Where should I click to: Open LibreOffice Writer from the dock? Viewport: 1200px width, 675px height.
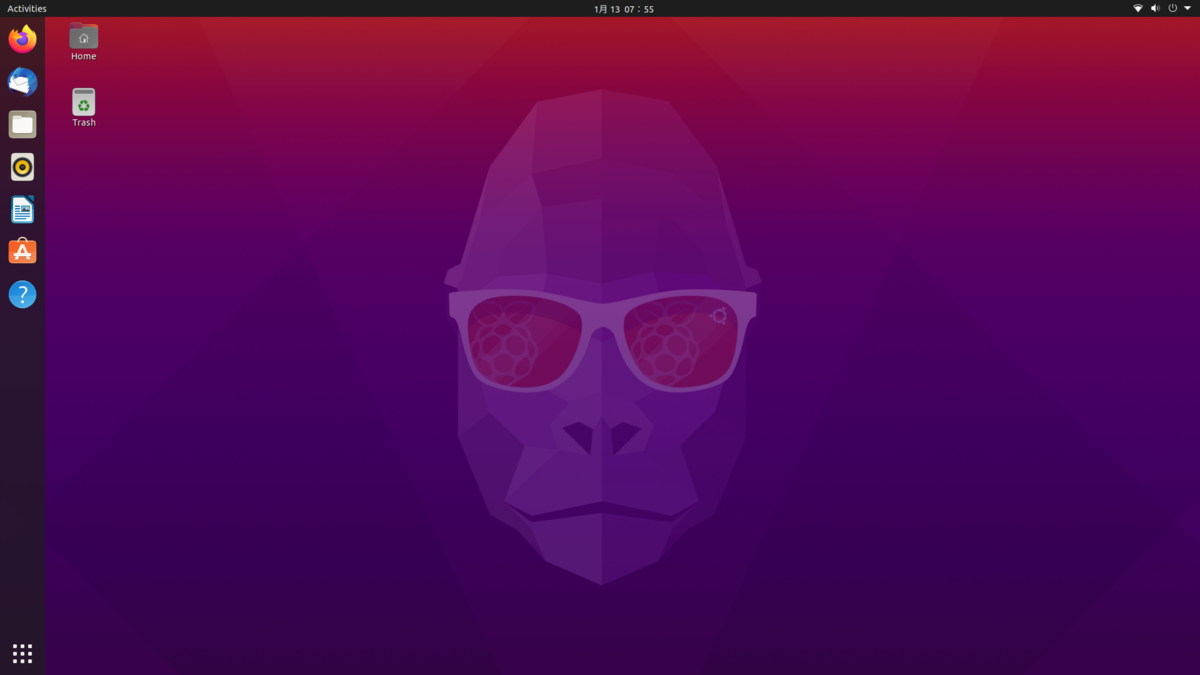(22, 209)
